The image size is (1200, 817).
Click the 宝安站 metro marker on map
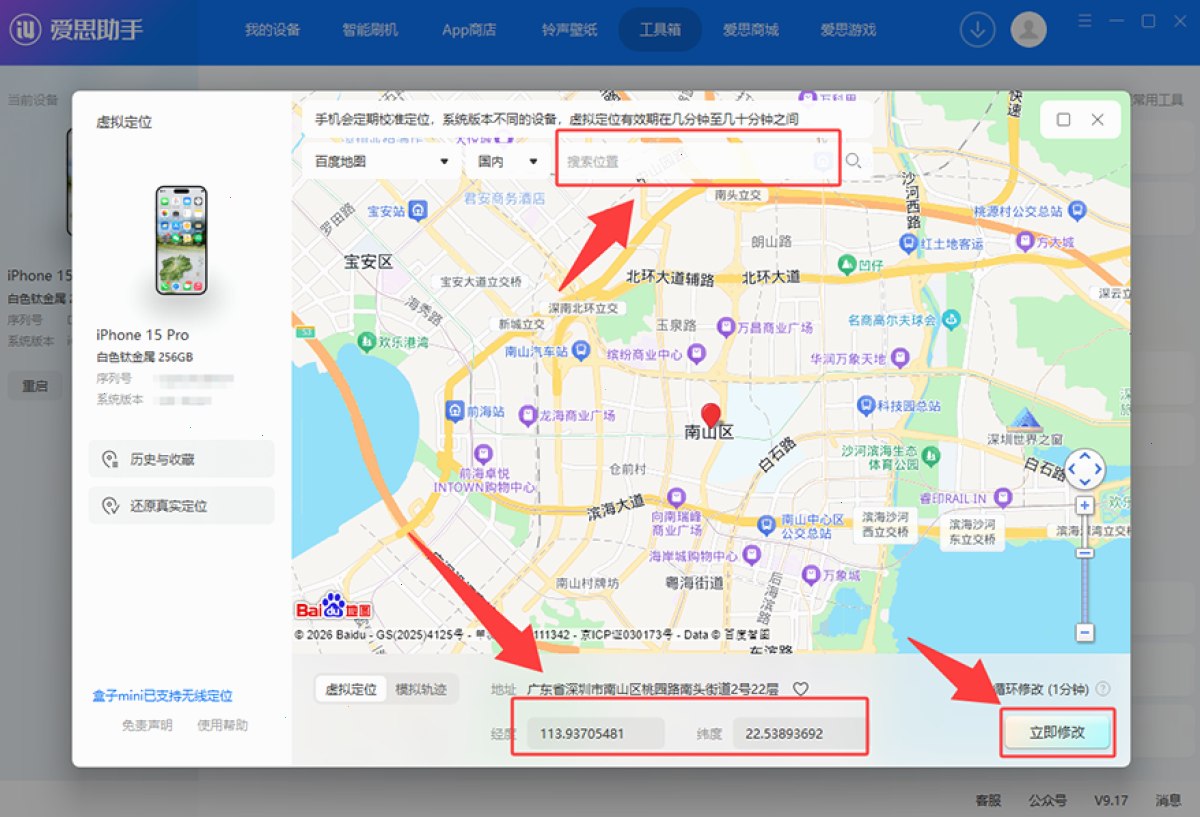417,210
